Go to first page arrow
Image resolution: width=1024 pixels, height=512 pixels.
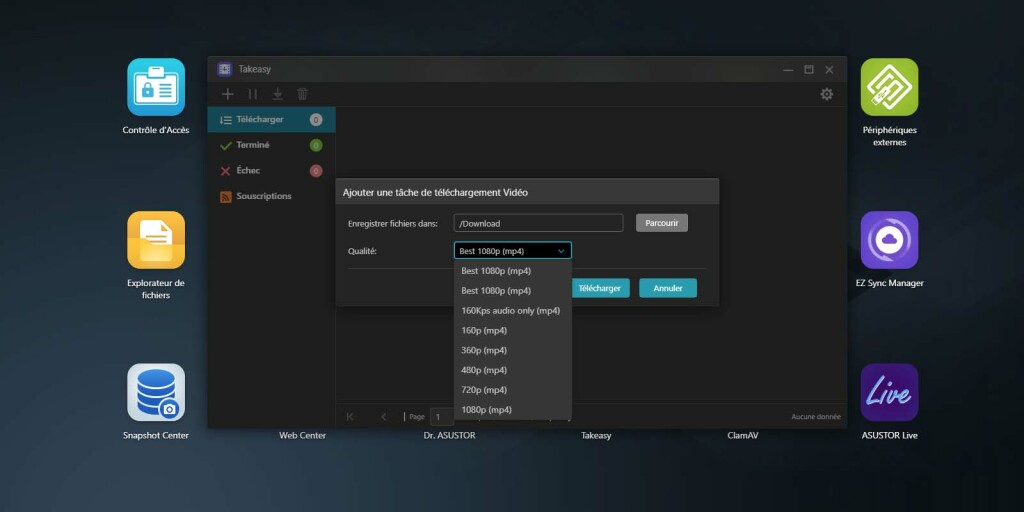350,417
